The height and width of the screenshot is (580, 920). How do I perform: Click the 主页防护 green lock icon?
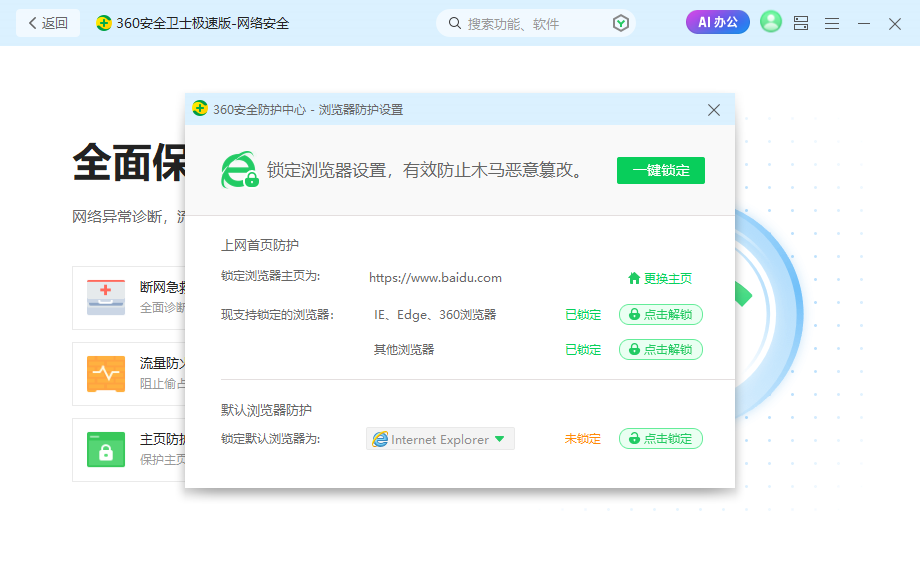[x=106, y=449]
